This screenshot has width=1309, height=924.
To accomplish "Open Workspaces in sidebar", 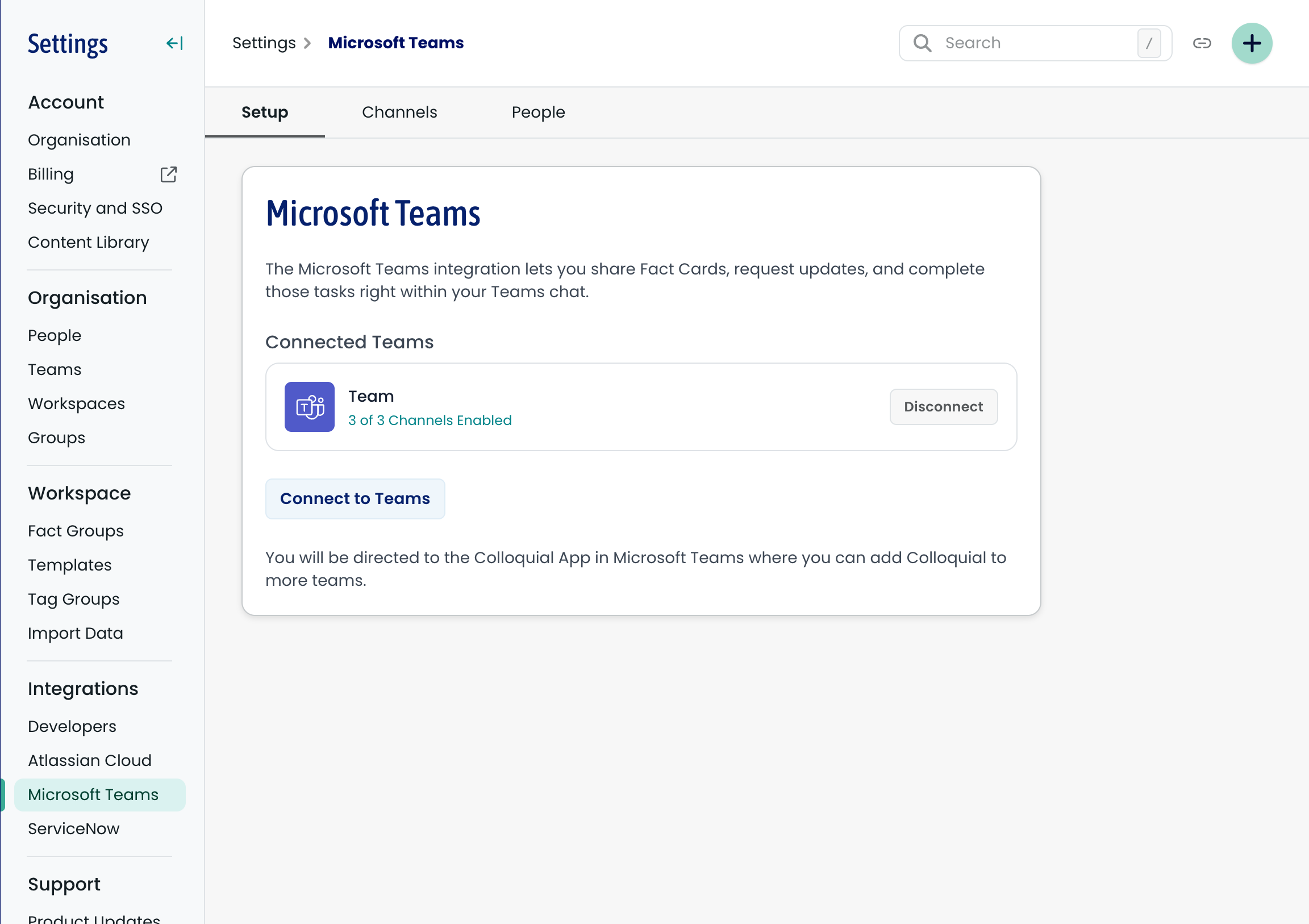I will coord(76,404).
